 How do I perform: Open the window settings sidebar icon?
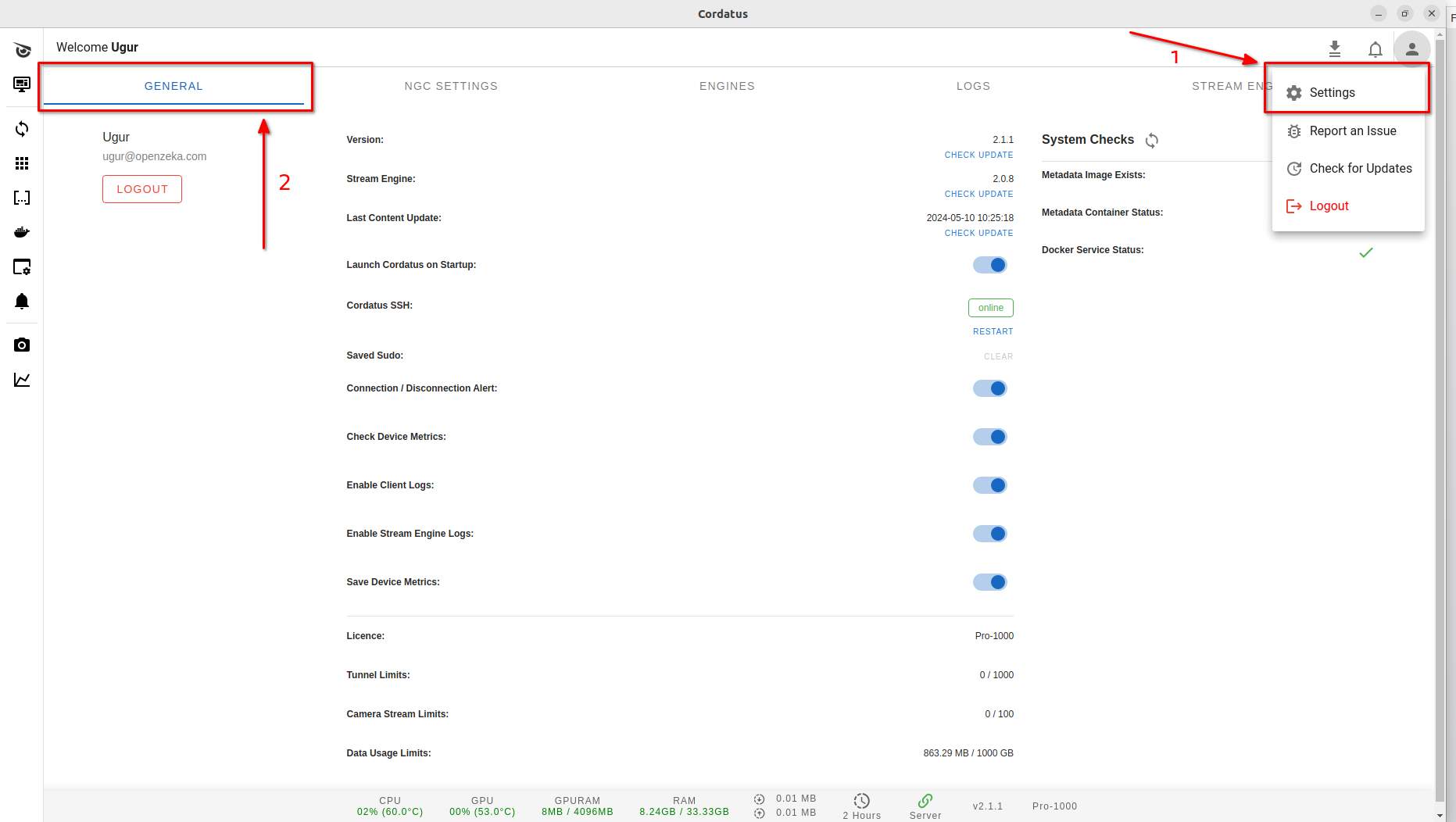[x=22, y=267]
